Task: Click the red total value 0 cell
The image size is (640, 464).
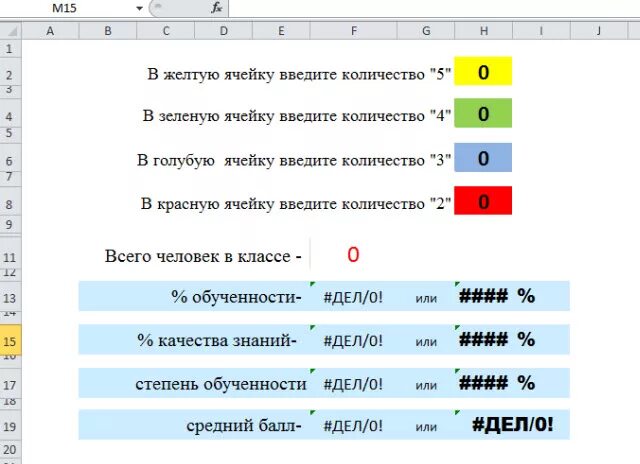Action: point(353,254)
